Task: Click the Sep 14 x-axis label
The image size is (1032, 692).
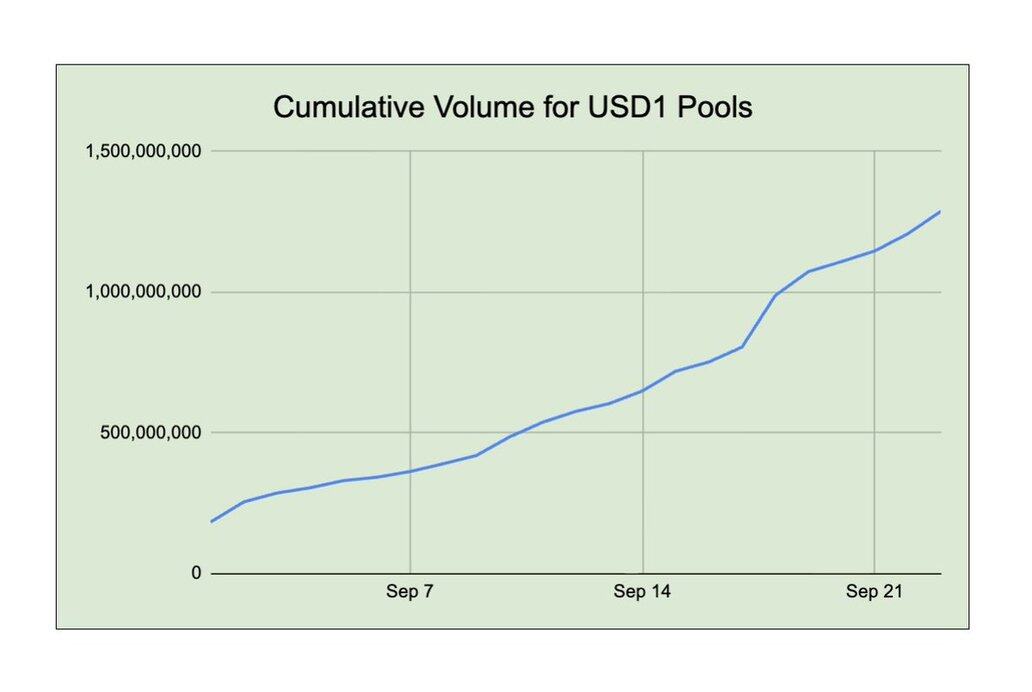Action: (642, 591)
